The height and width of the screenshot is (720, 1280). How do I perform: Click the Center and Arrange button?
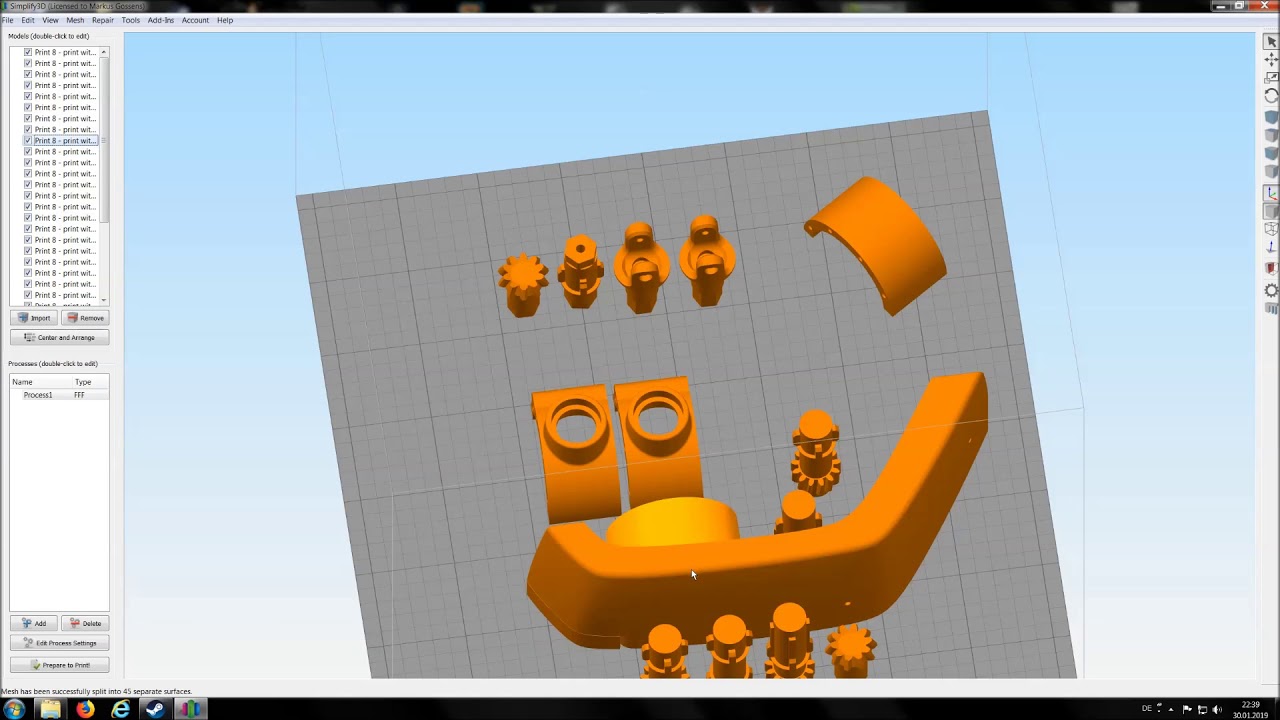[59, 338]
